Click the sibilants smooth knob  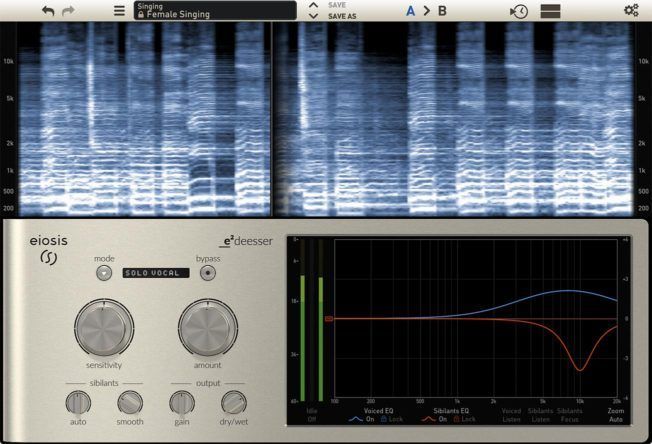130,403
